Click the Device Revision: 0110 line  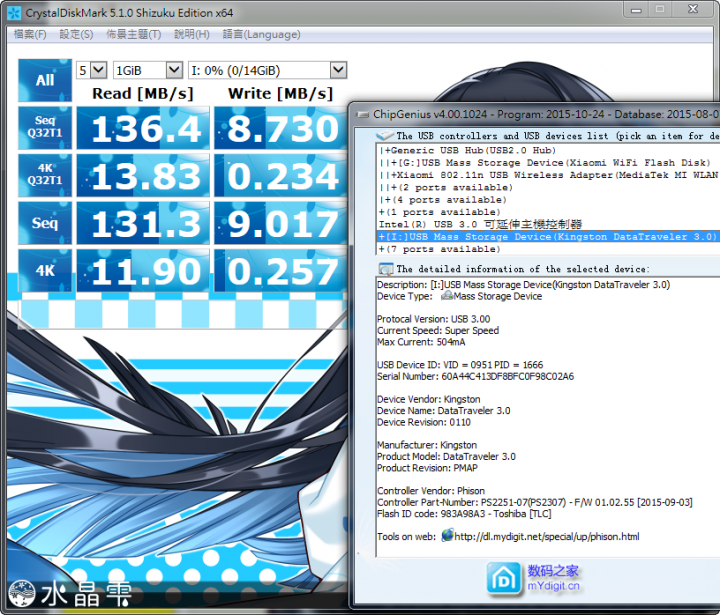click(x=424, y=422)
